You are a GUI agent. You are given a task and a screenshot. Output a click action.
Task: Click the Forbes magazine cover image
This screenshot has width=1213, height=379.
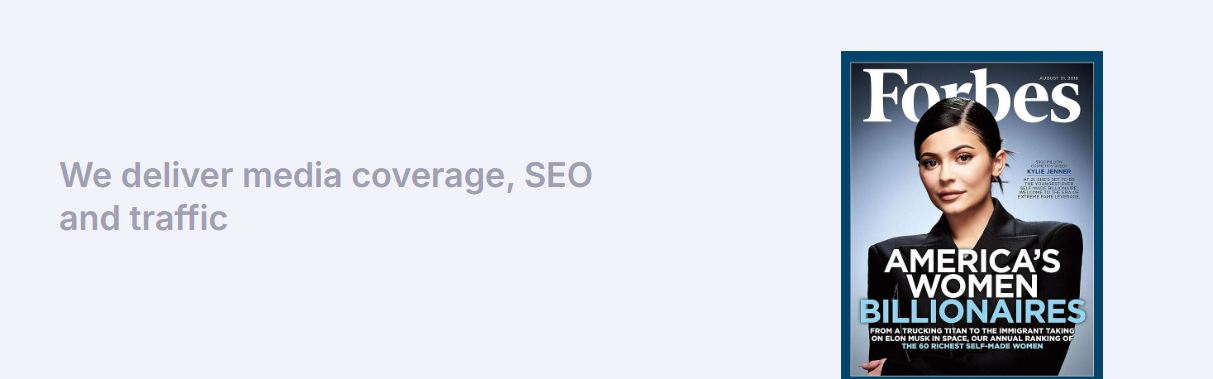coord(971,215)
